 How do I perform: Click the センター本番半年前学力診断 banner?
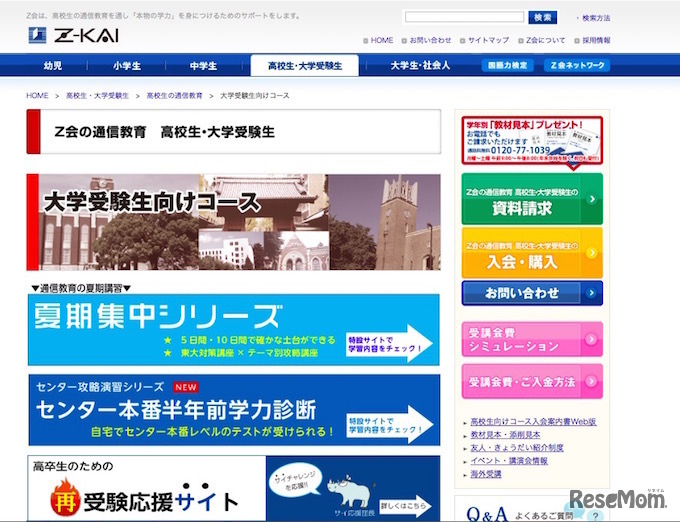coord(234,410)
